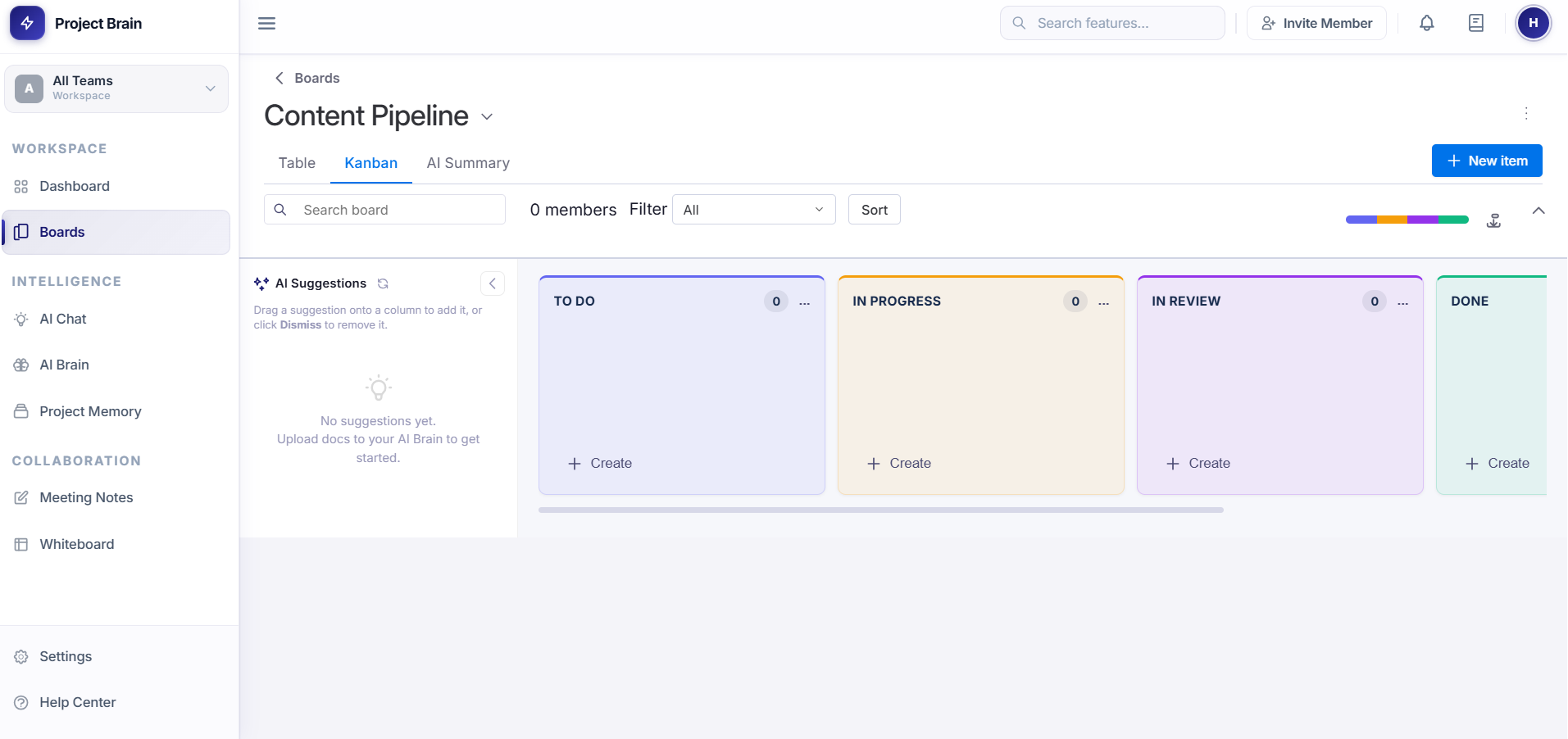Open Help Center in sidebar

click(116, 702)
